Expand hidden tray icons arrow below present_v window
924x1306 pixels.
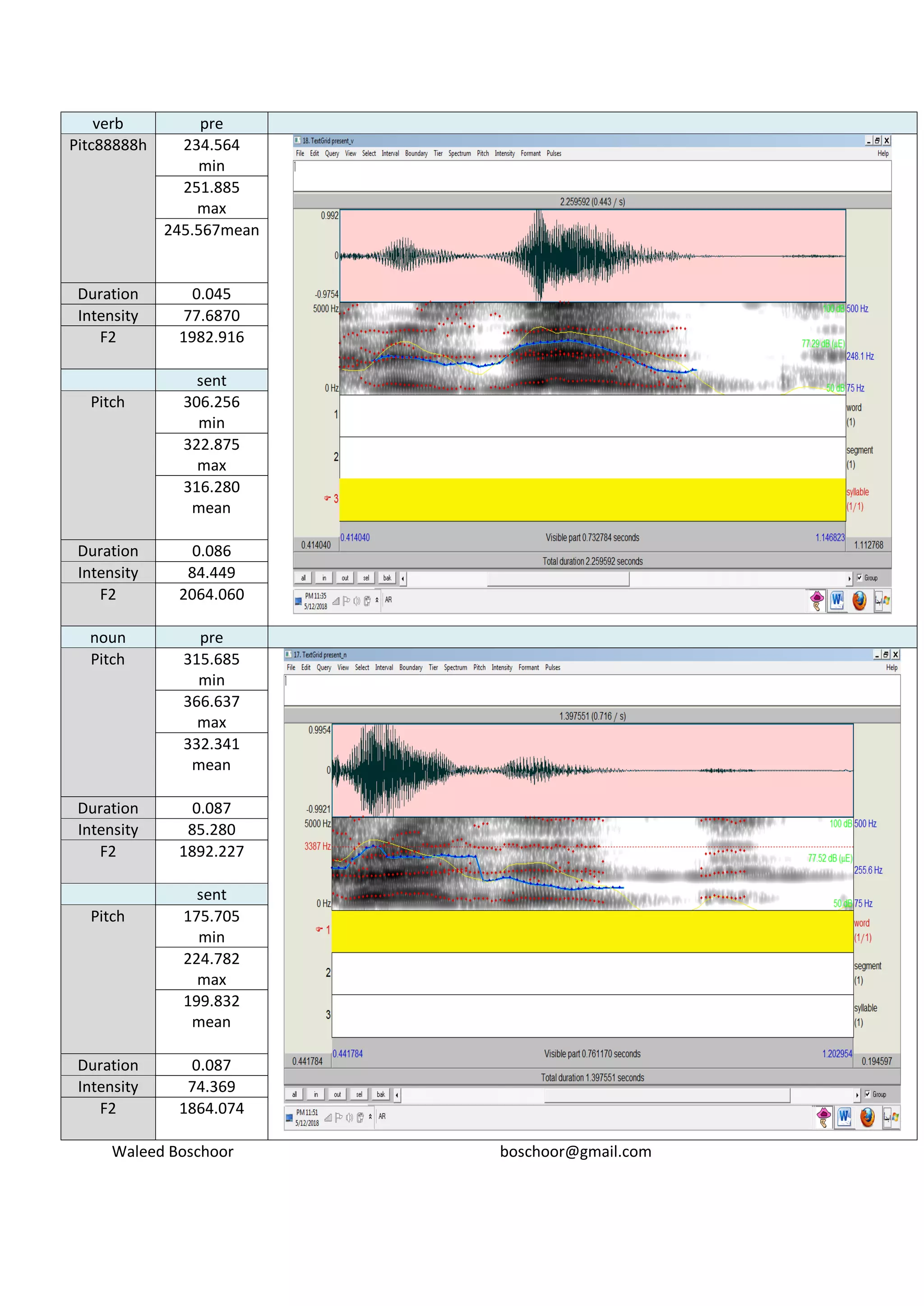pos(377,600)
